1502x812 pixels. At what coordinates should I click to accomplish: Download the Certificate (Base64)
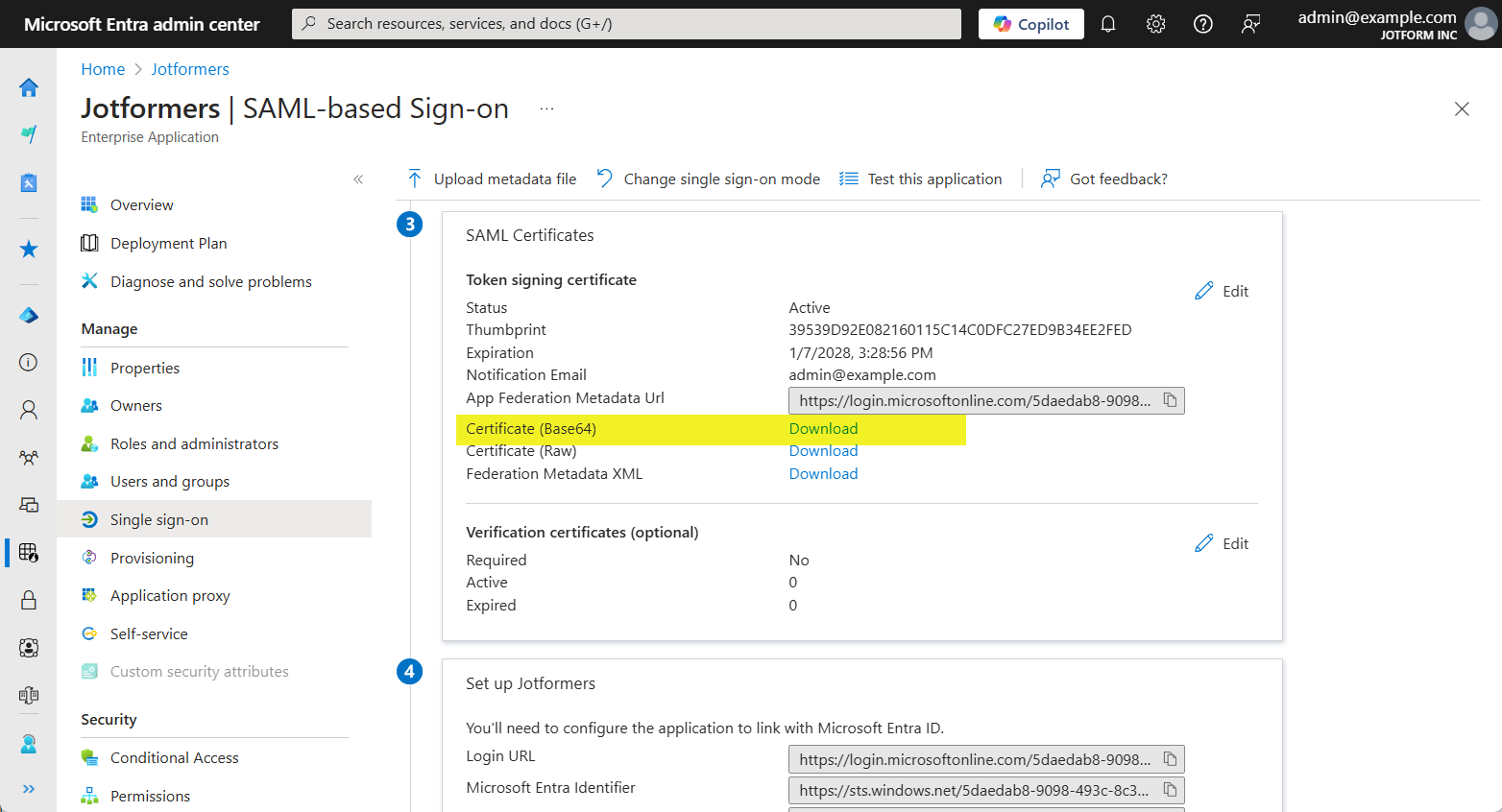[823, 429]
